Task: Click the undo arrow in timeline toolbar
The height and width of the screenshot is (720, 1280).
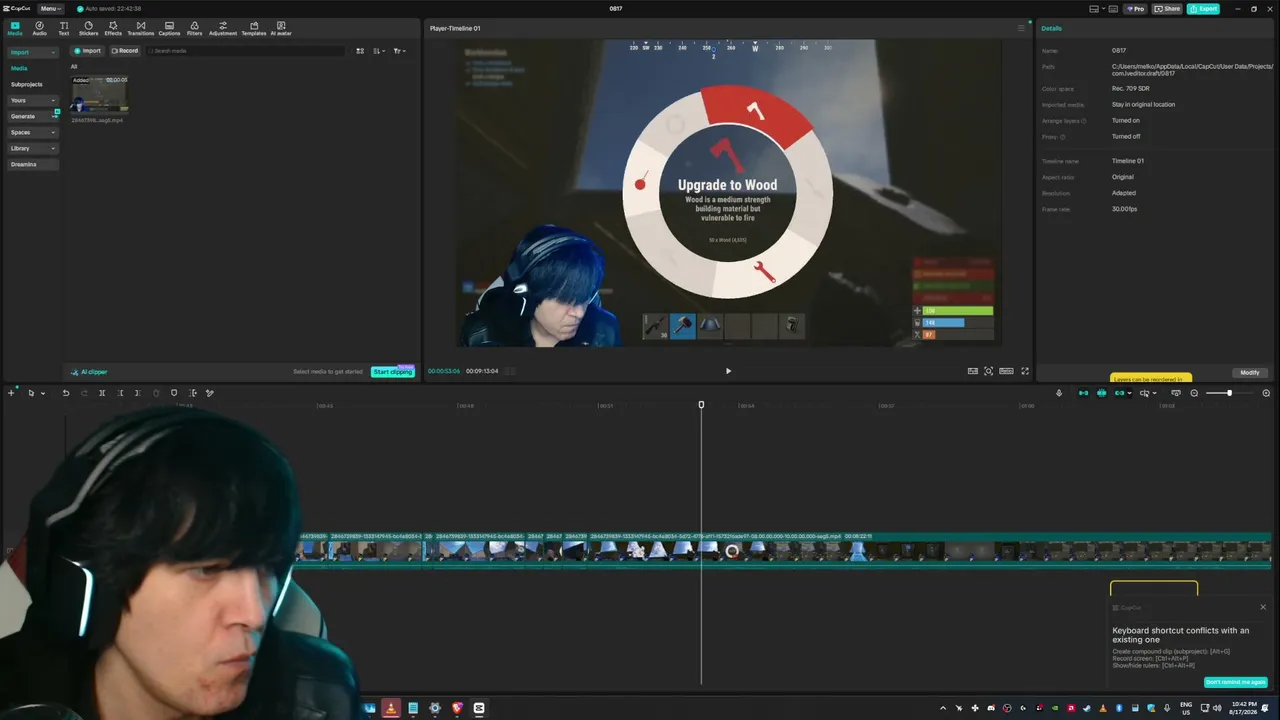Action: 66,393
